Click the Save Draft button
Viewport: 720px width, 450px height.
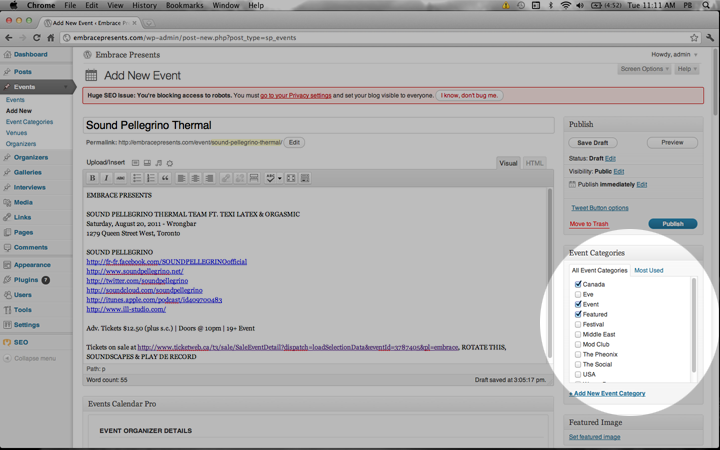pos(592,143)
